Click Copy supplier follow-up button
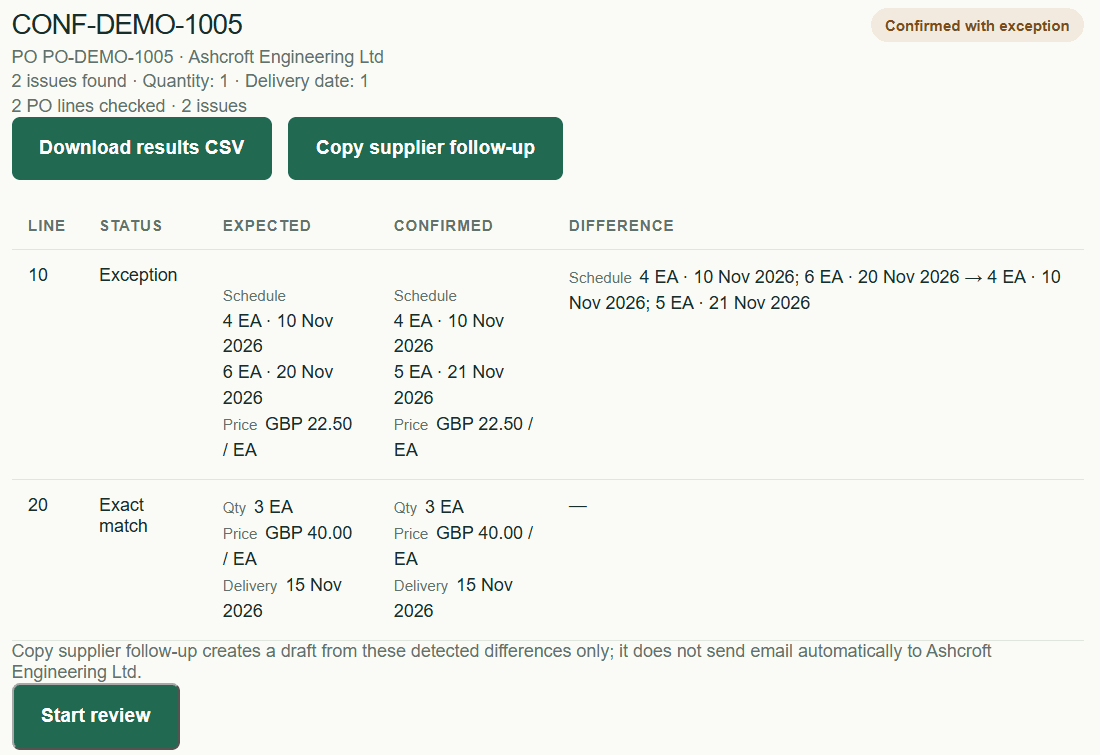Image resolution: width=1100 pixels, height=755 pixels. tap(425, 148)
